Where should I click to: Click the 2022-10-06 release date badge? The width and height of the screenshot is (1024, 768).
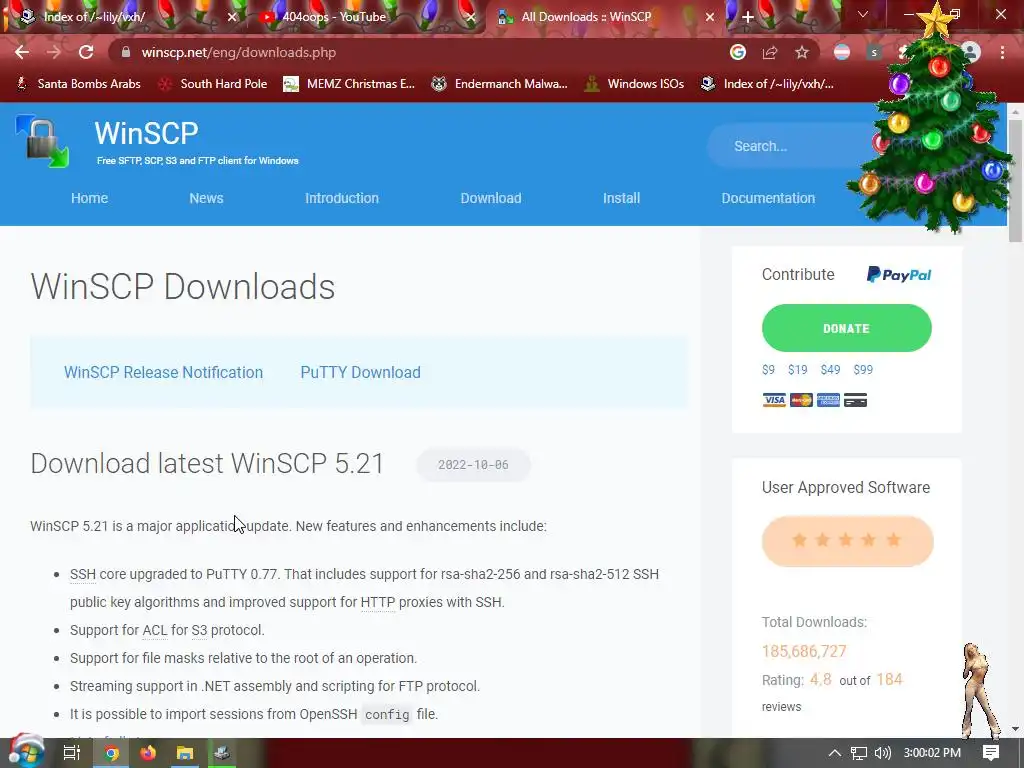[x=473, y=464]
